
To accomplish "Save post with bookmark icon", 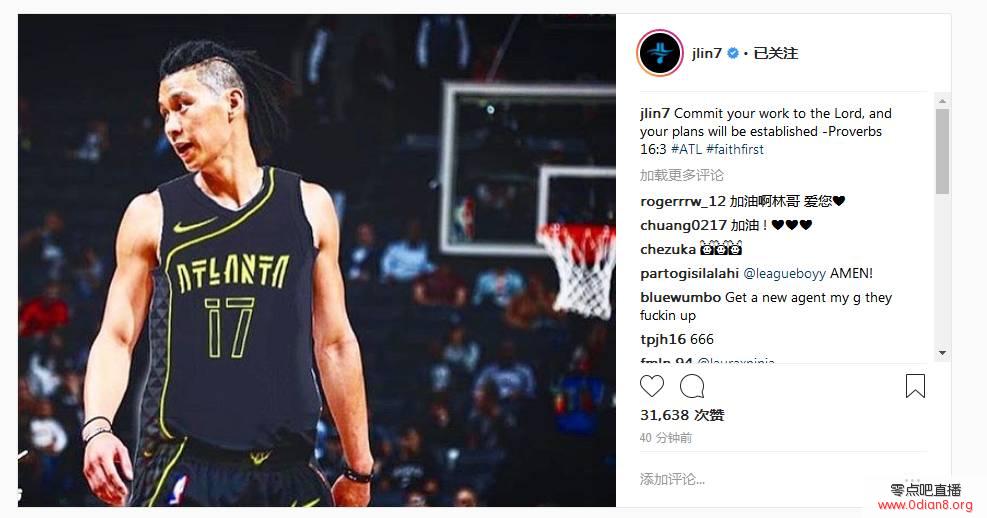I will [915, 386].
